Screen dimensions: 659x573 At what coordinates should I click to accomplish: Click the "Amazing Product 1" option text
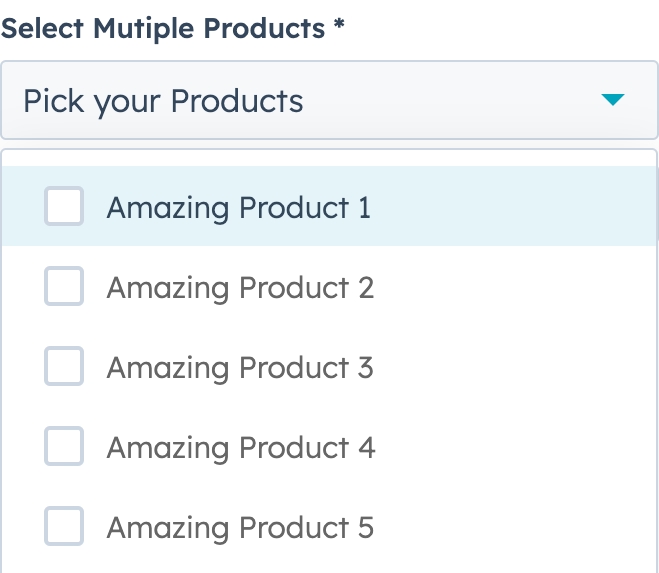click(238, 208)
